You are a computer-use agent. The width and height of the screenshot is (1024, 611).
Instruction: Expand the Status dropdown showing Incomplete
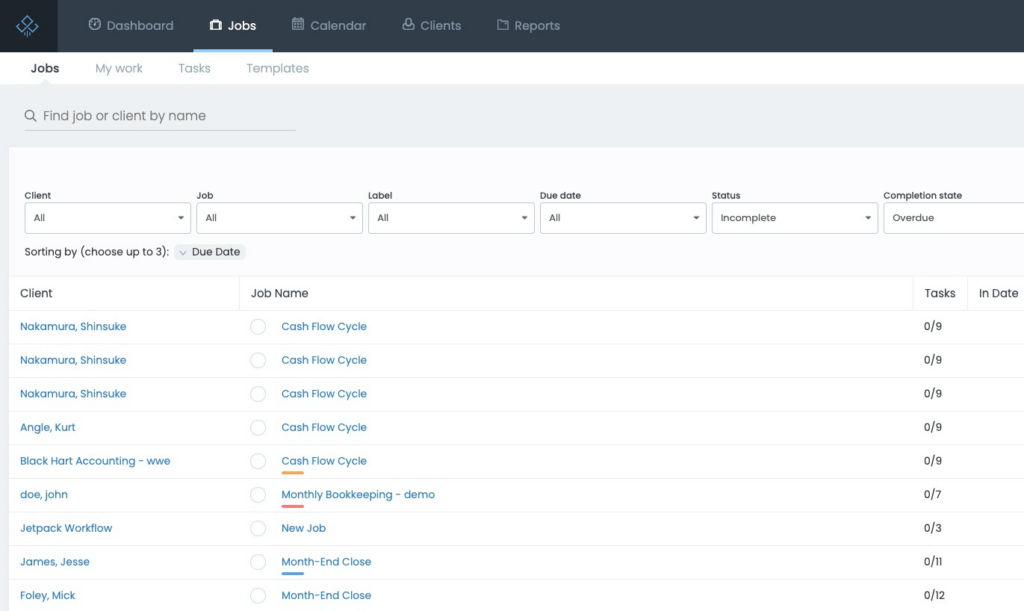[794, 218]
